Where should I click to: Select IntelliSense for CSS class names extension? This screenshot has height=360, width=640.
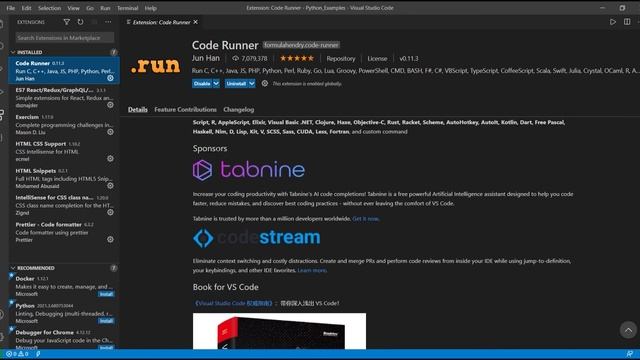pos(64,205)
